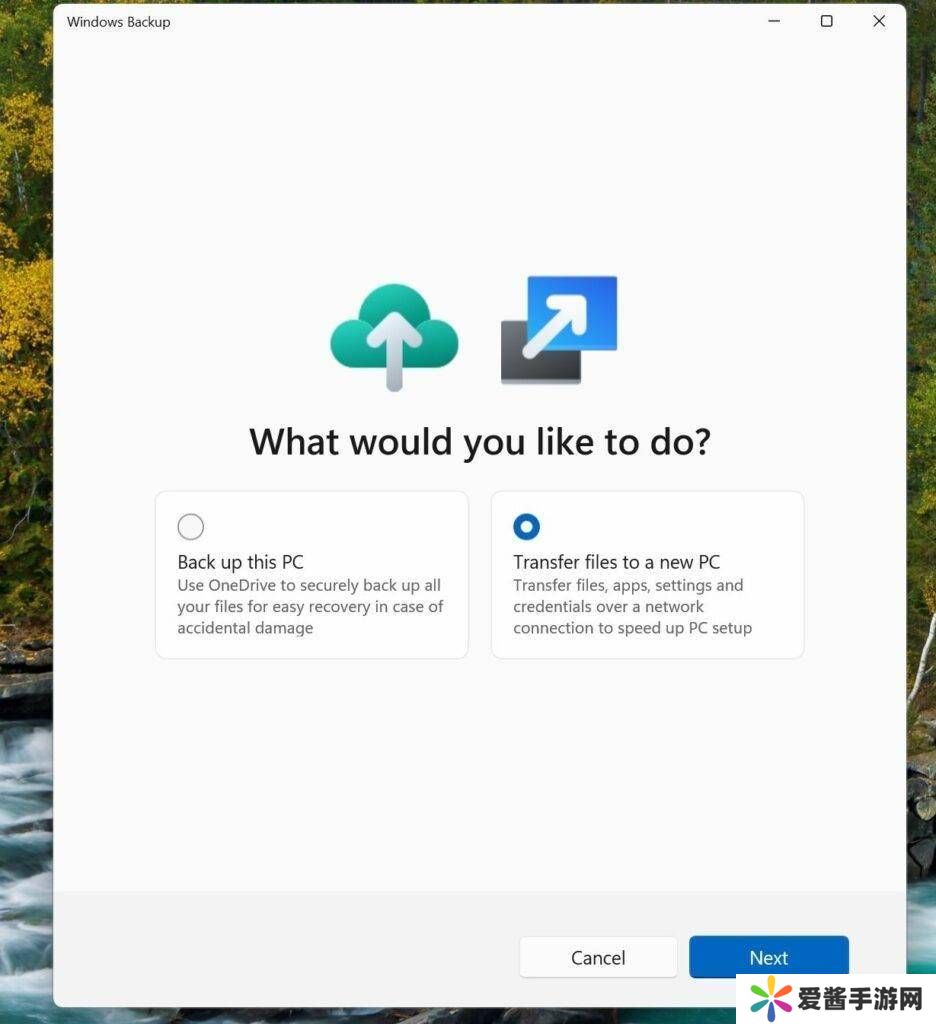936x1024 pixels.
Task: Click the colorful pinwheel watermark logo
Action: pyautogui.click(x=771, y=997)
